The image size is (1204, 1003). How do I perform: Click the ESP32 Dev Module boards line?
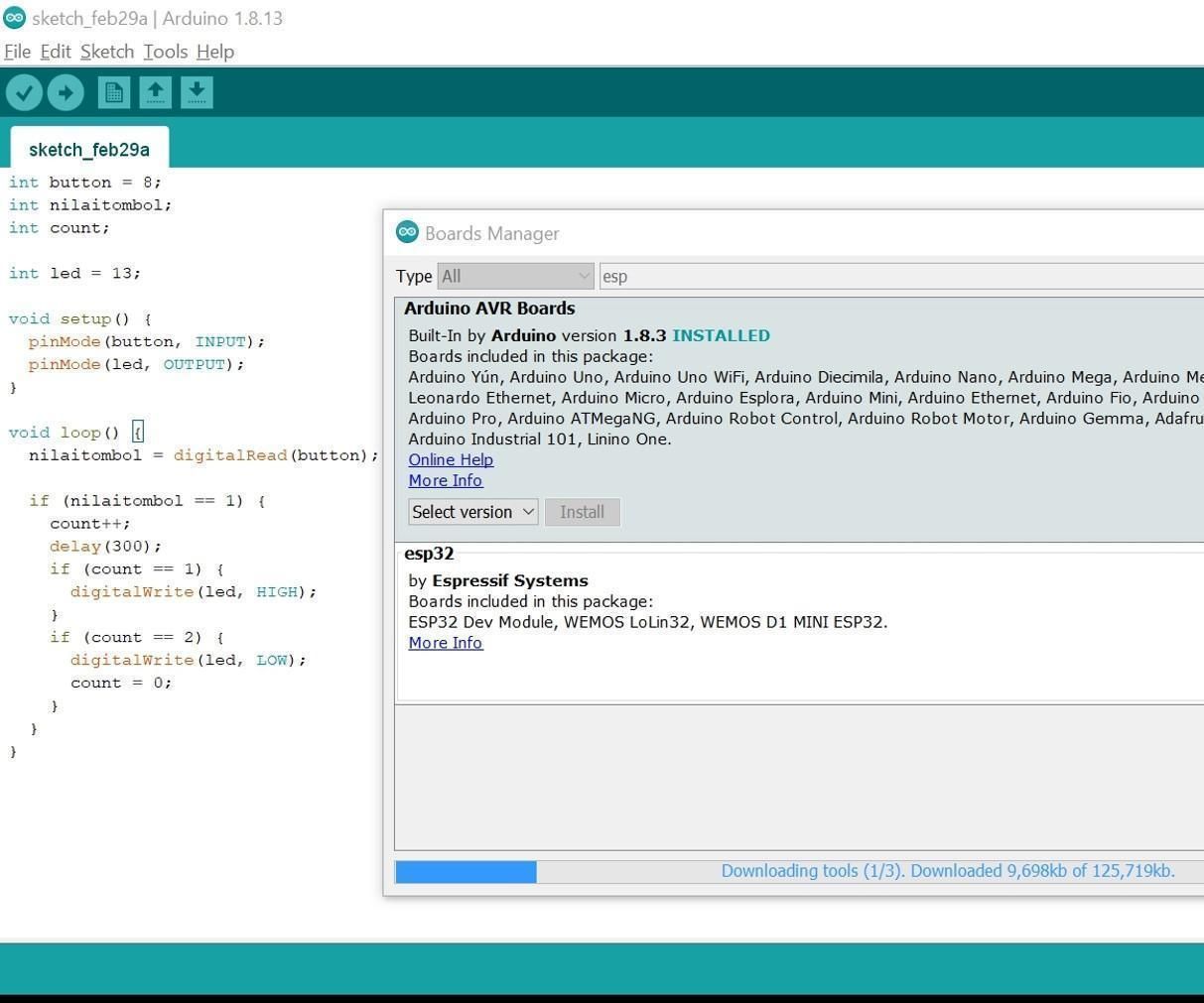click(648, 622)
